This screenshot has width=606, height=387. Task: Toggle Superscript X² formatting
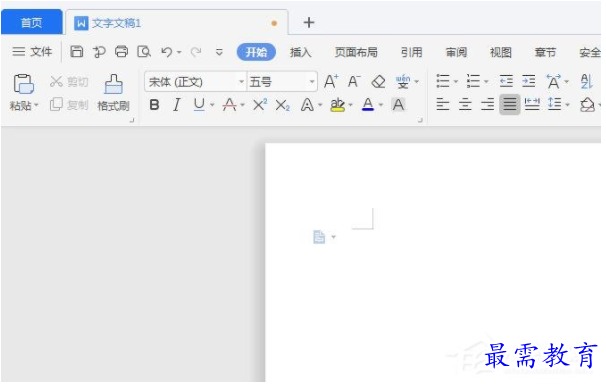[260, 104]
